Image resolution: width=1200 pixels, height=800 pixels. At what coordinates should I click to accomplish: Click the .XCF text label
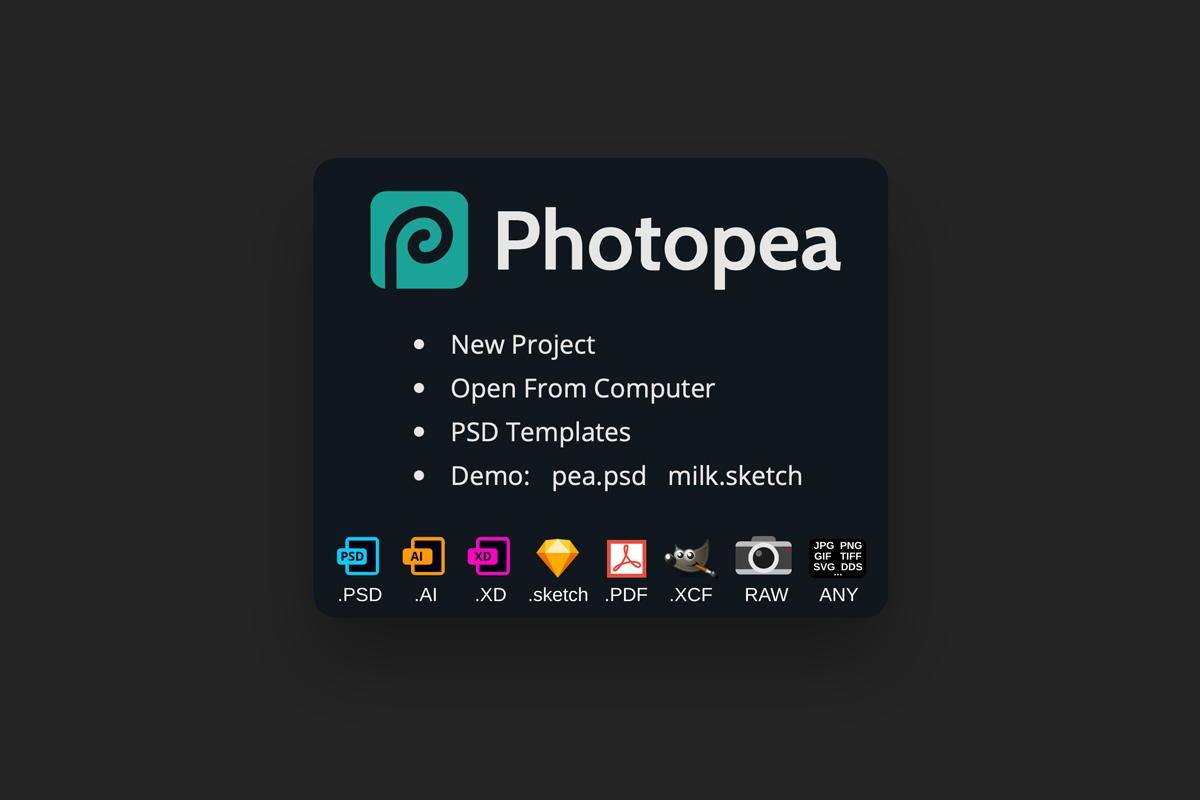tap(691, 595)
